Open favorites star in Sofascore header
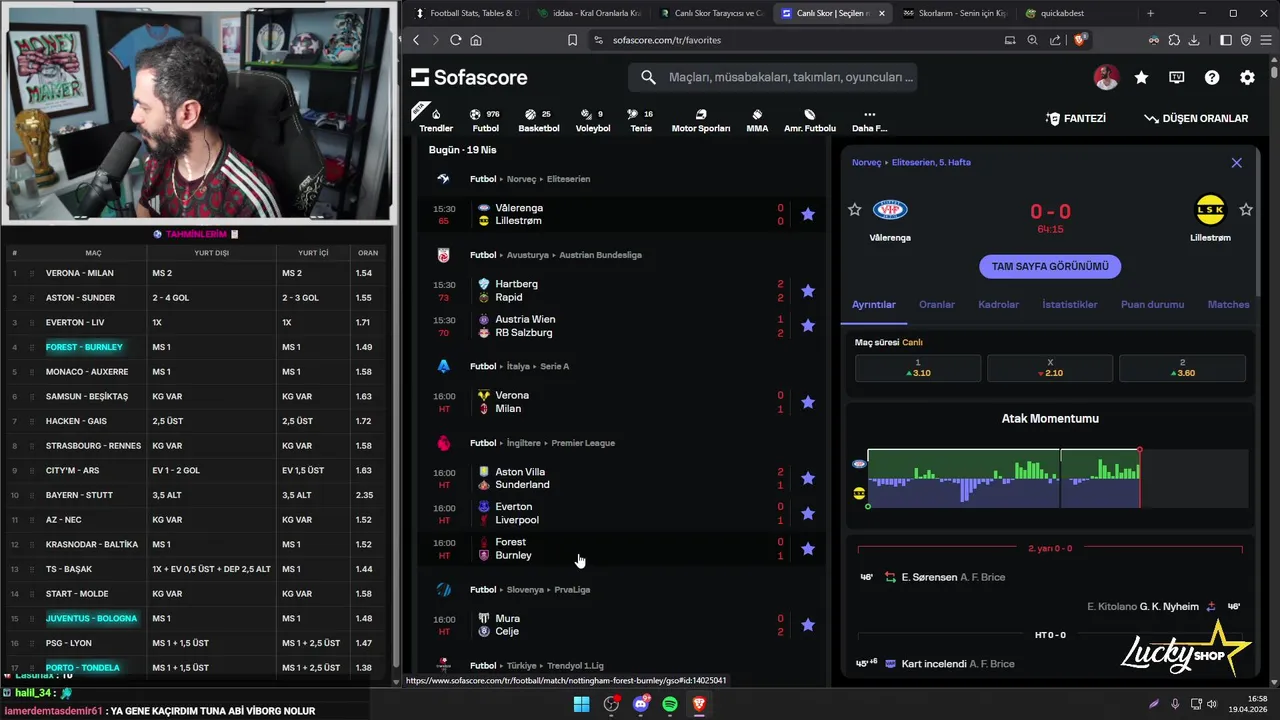 pyautogui.click(x=1141, y=77)
